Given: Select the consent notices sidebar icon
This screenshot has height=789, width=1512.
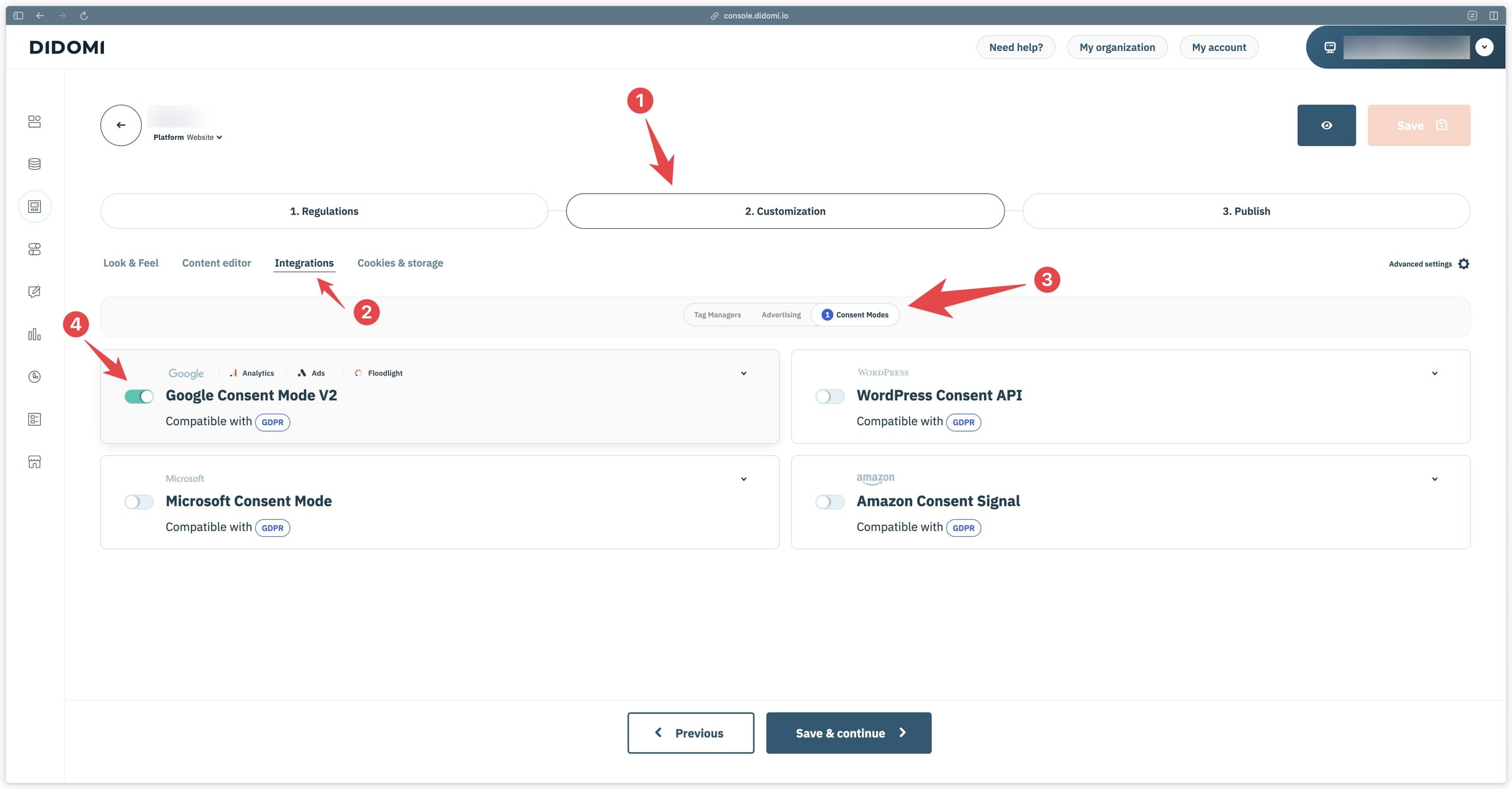Looking at the screenshot, I should 35,207.
